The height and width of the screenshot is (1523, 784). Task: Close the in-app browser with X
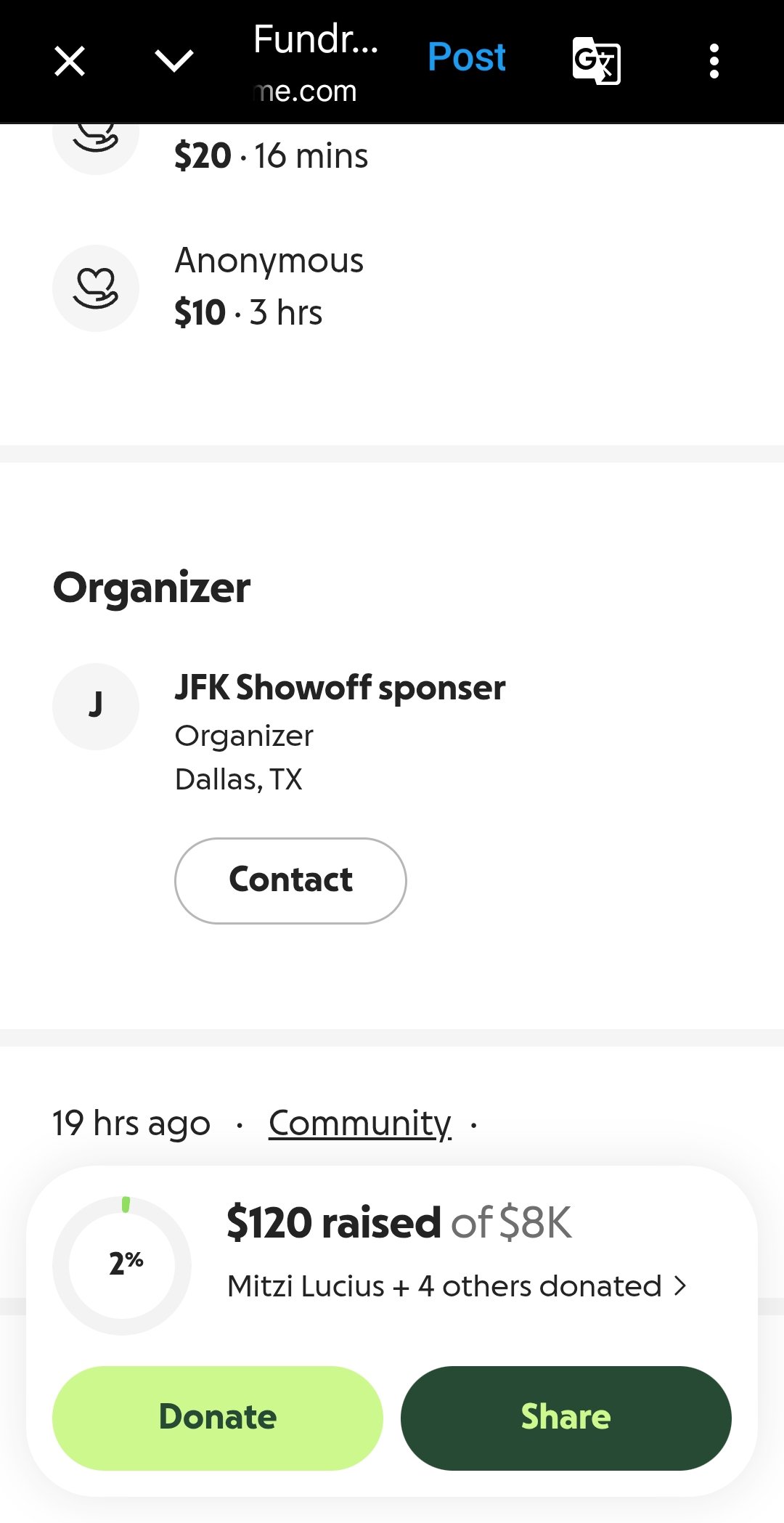coord(70,61)
